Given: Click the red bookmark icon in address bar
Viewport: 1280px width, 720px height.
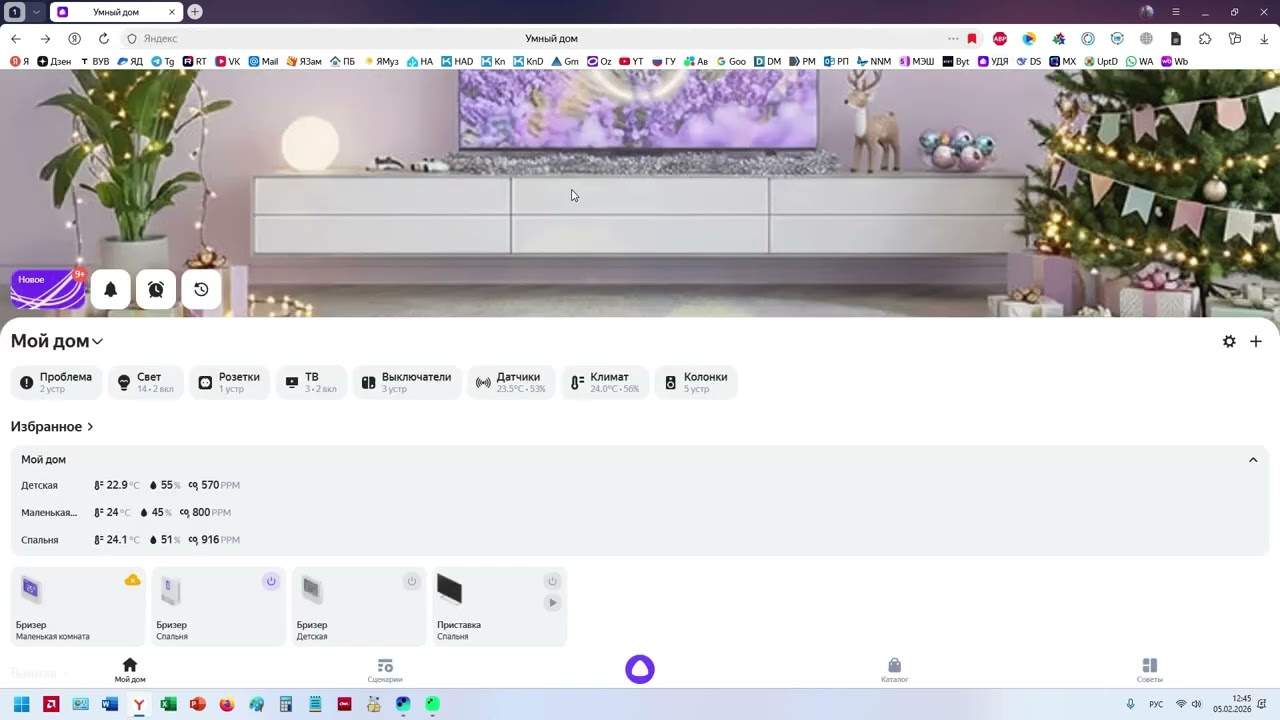Looking at the screenshot, I should (x=972, y=39).
